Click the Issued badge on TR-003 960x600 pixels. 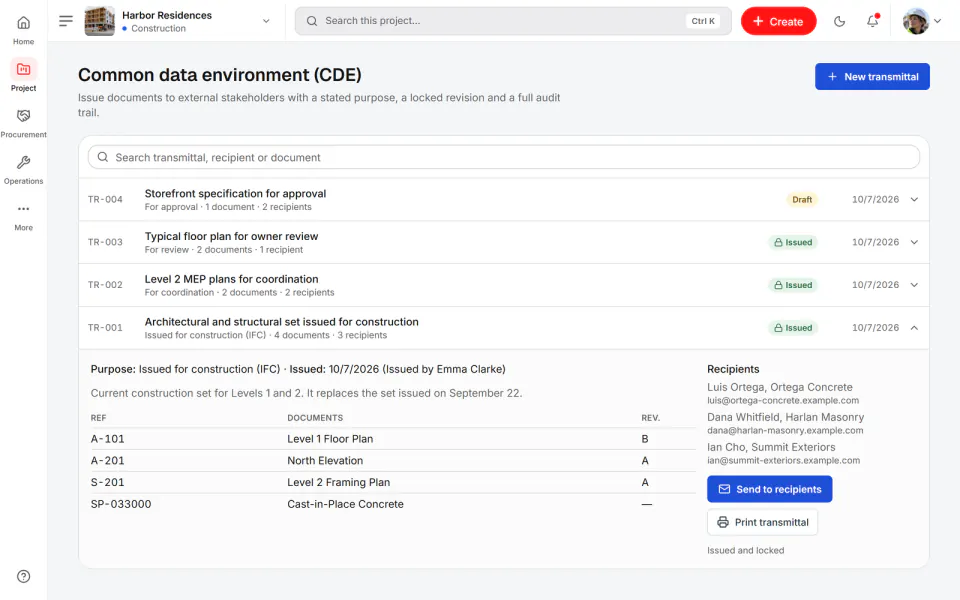tap(793, 242)
